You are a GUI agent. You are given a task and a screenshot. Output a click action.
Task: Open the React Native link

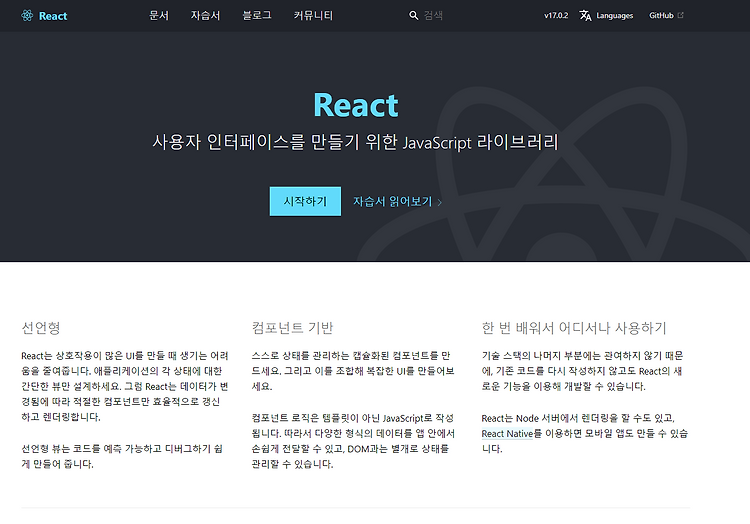click(x=507, y=434)
